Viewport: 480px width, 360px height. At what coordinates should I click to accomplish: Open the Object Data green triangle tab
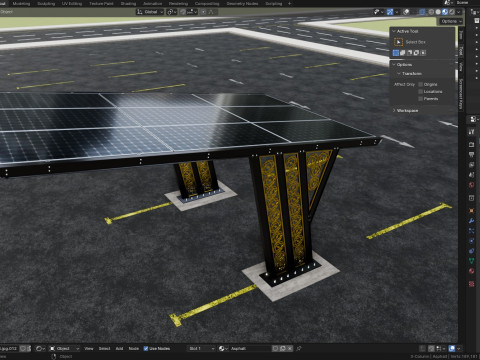click(471, 261)
